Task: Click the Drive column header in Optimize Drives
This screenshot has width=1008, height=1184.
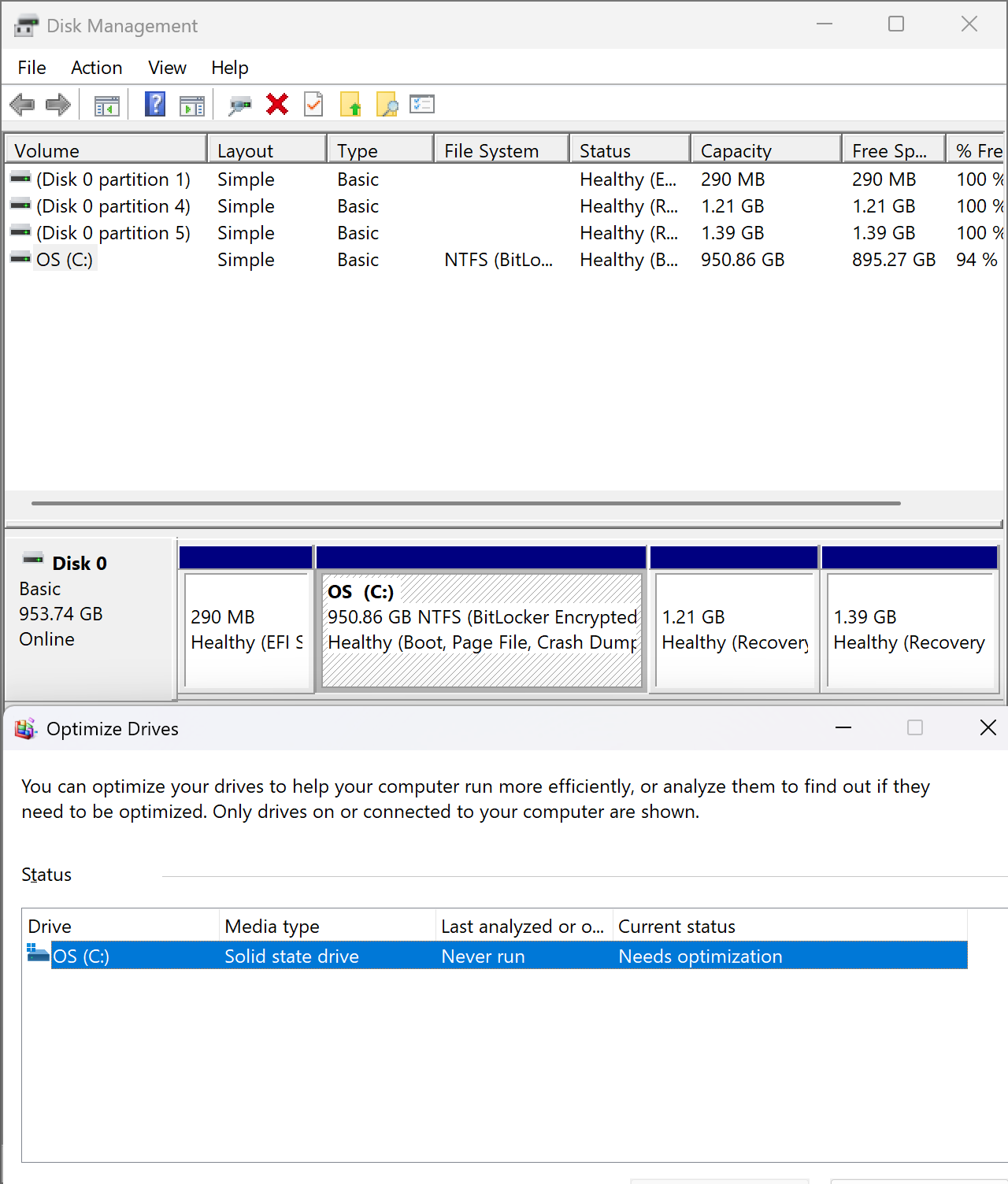Action: [x=120, y=926]
